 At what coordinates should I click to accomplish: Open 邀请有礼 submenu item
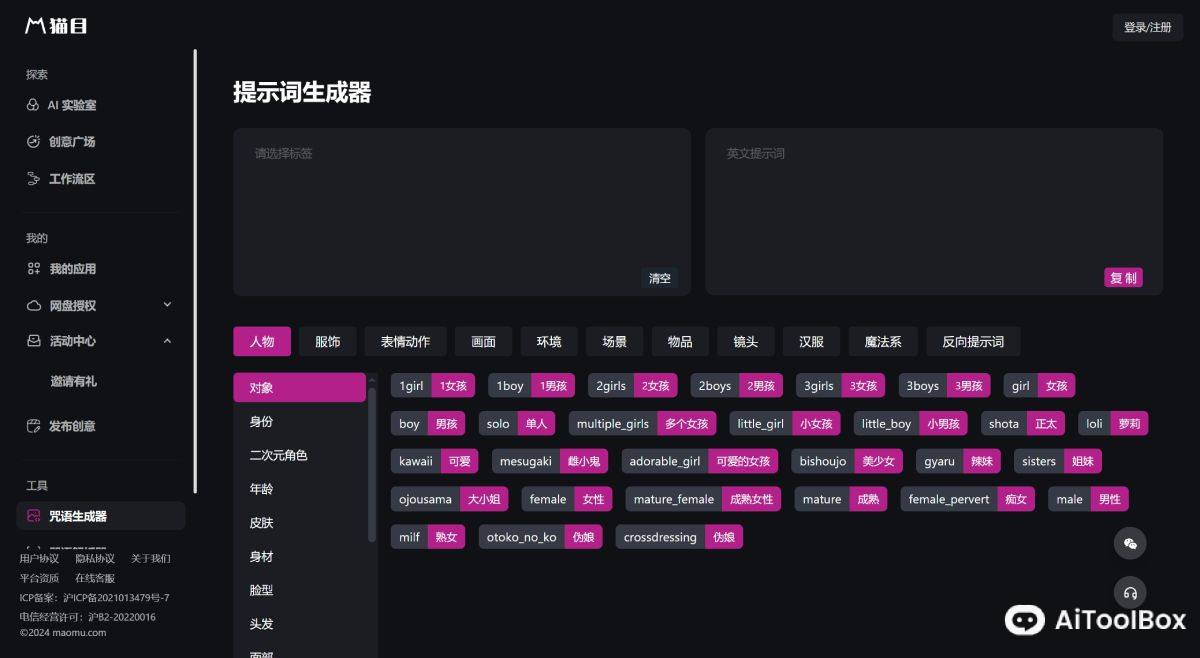coord(74,381)
